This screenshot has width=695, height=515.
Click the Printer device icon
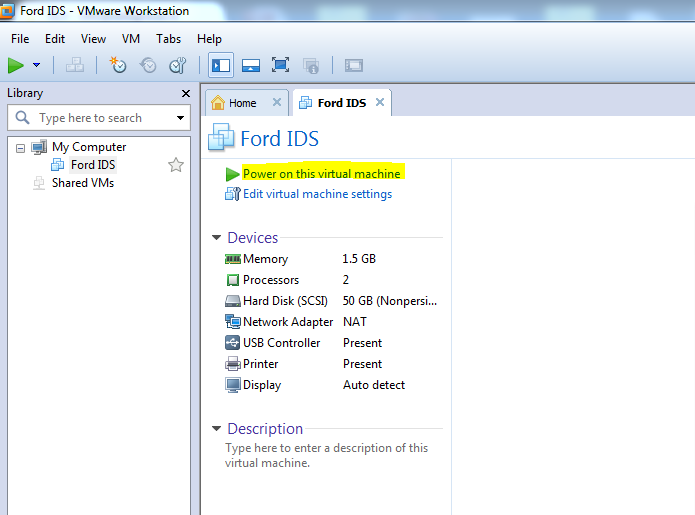click(233, 364)
